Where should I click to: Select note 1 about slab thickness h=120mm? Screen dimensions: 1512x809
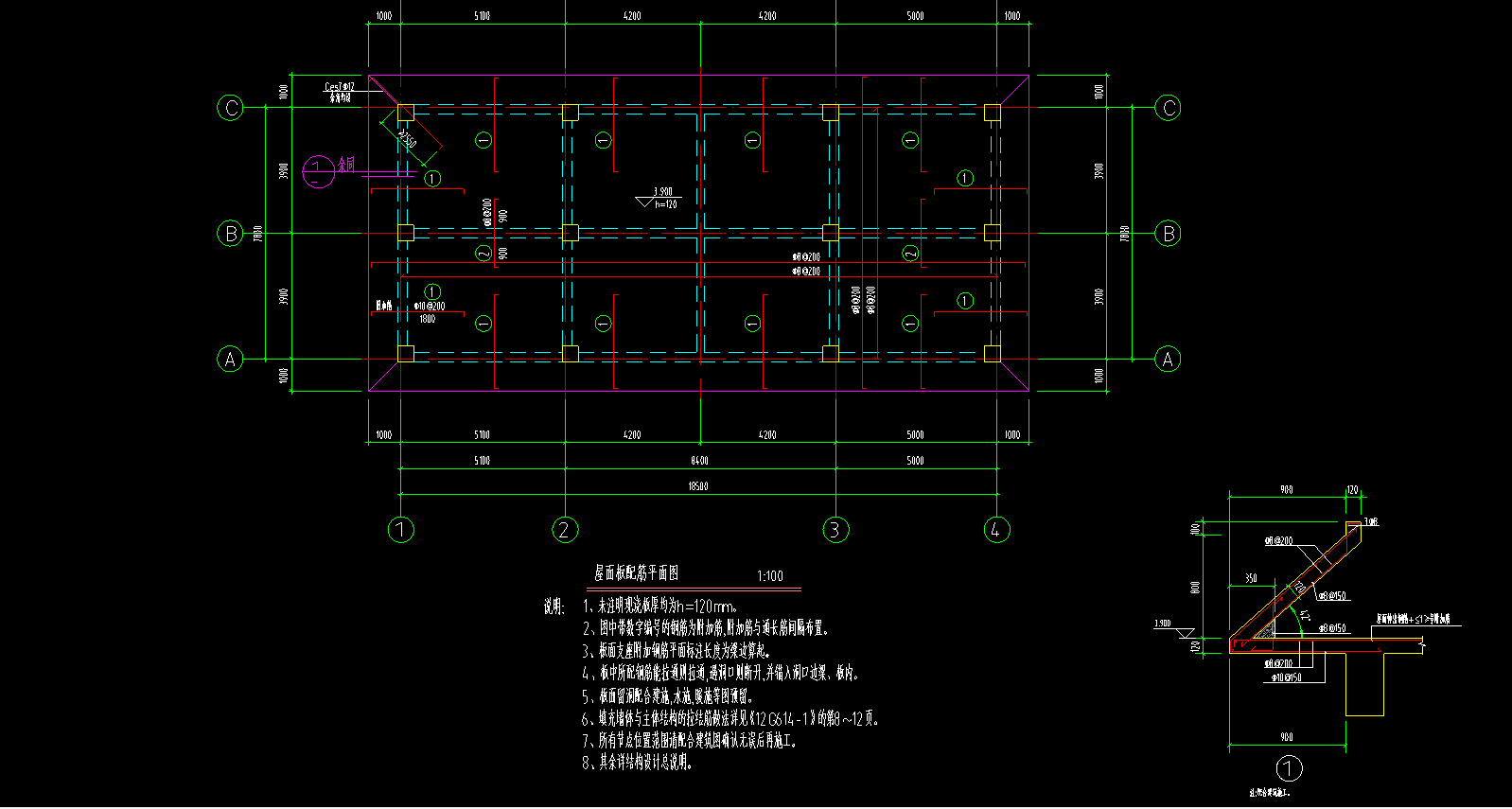pos(660,607)
